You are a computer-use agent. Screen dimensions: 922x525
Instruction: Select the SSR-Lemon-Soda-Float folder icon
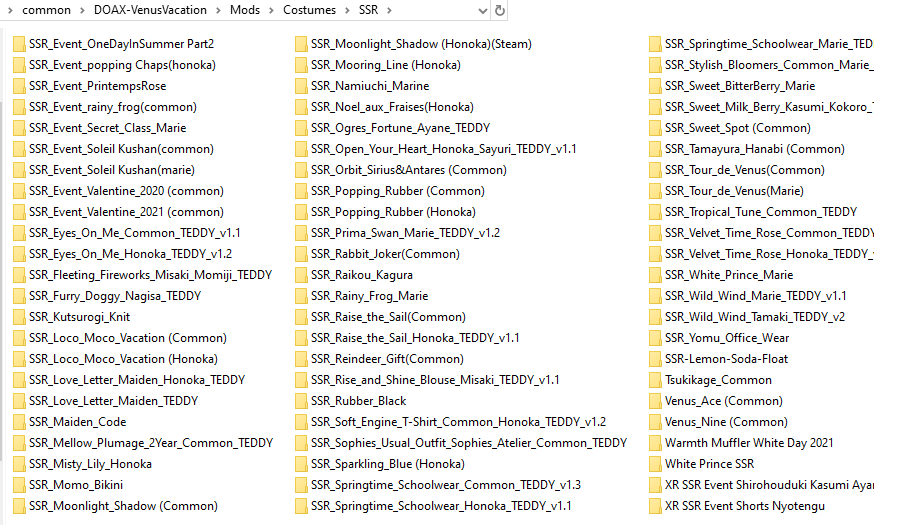coord(655,359)
